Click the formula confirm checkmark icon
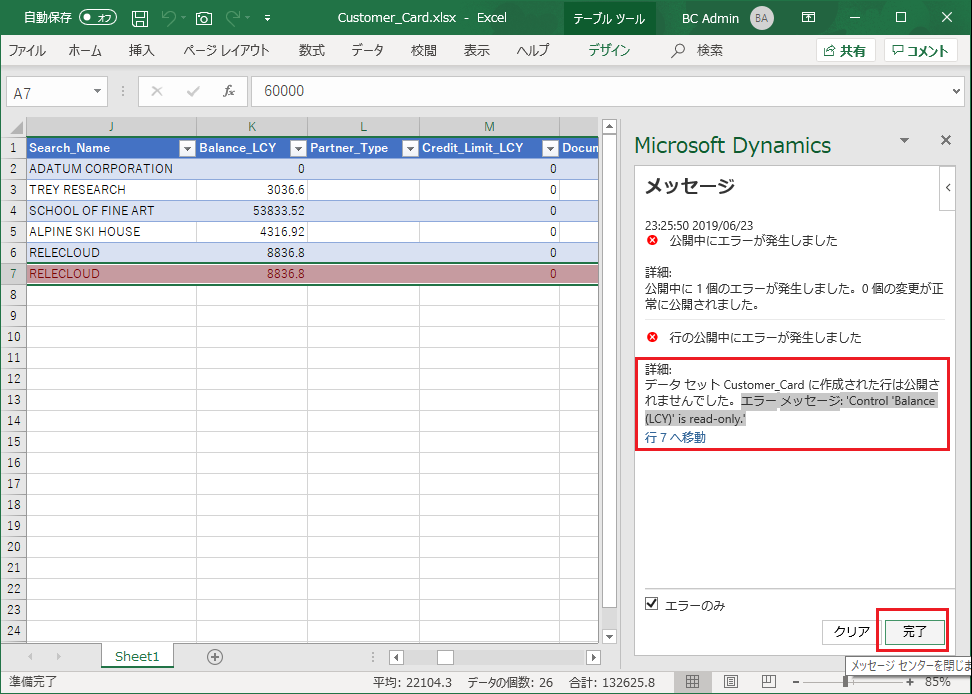This screenshot has width=972, height=694. coord(193,92)
